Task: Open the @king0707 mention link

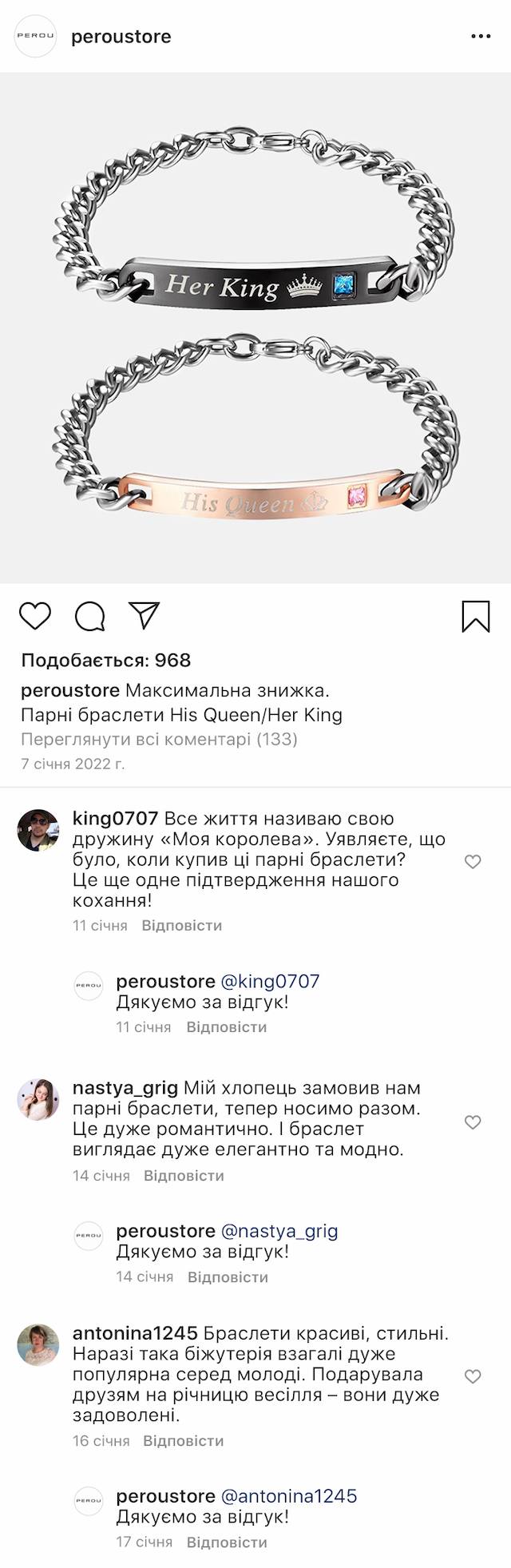Action: point(270,981)
